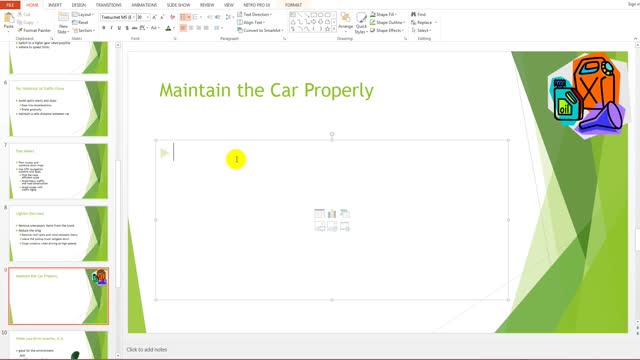The image size is (640, 360).
Task: Click the Replace button
Action: [x=424, y=22]
